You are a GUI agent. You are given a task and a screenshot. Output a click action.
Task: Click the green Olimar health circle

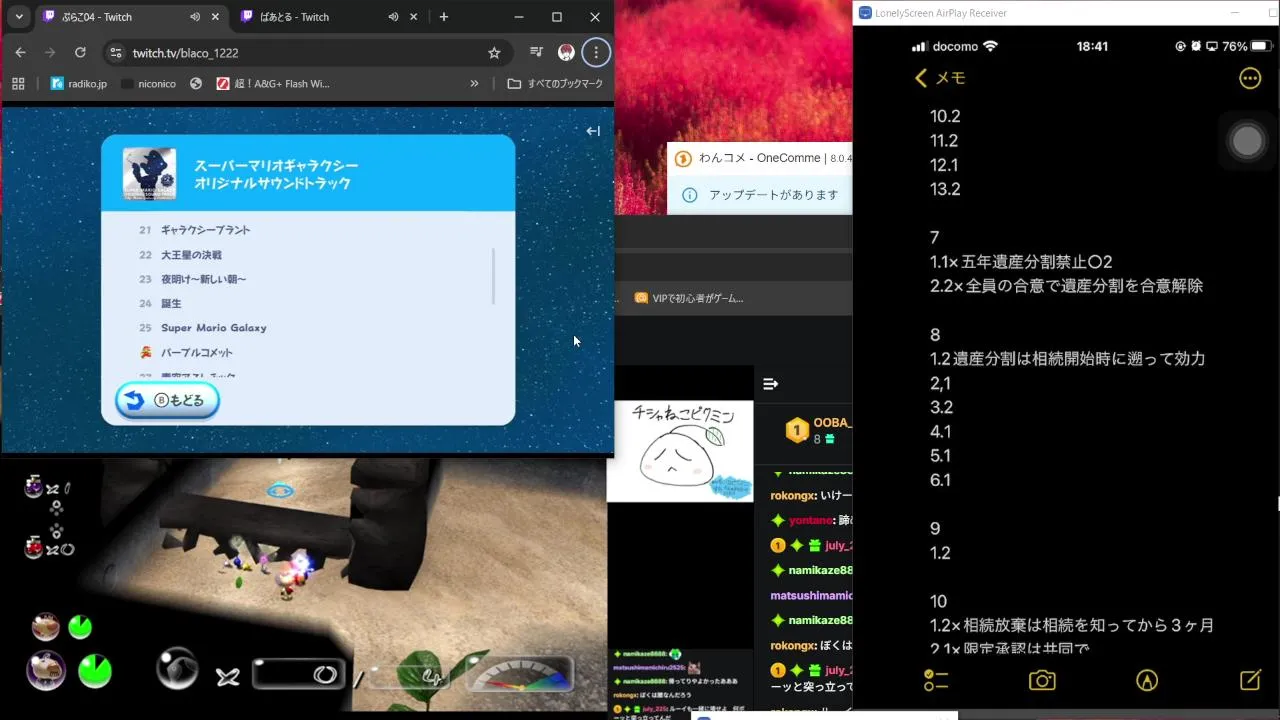pos(95,670)
